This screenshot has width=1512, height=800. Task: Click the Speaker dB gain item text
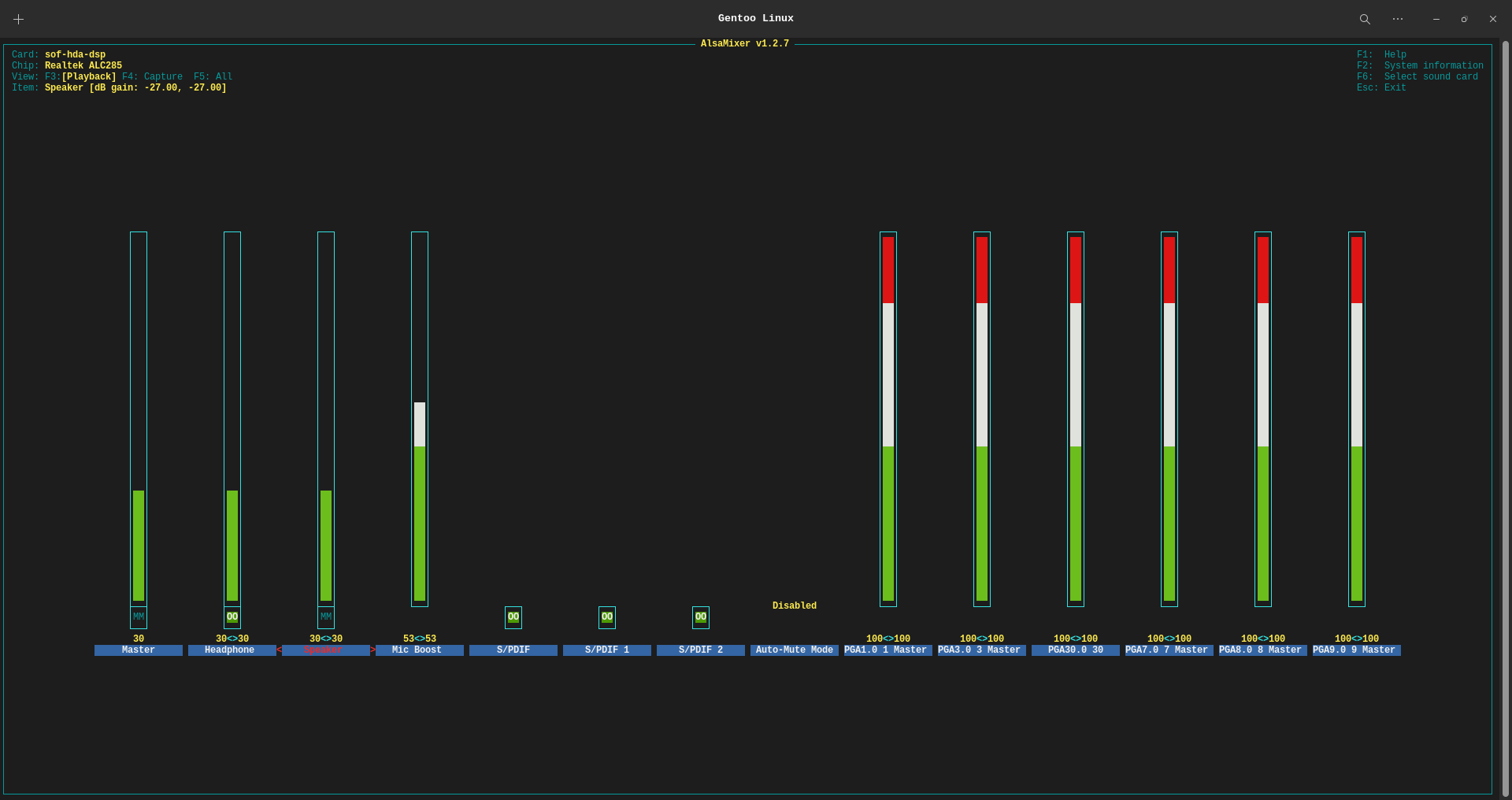[135, 88]
